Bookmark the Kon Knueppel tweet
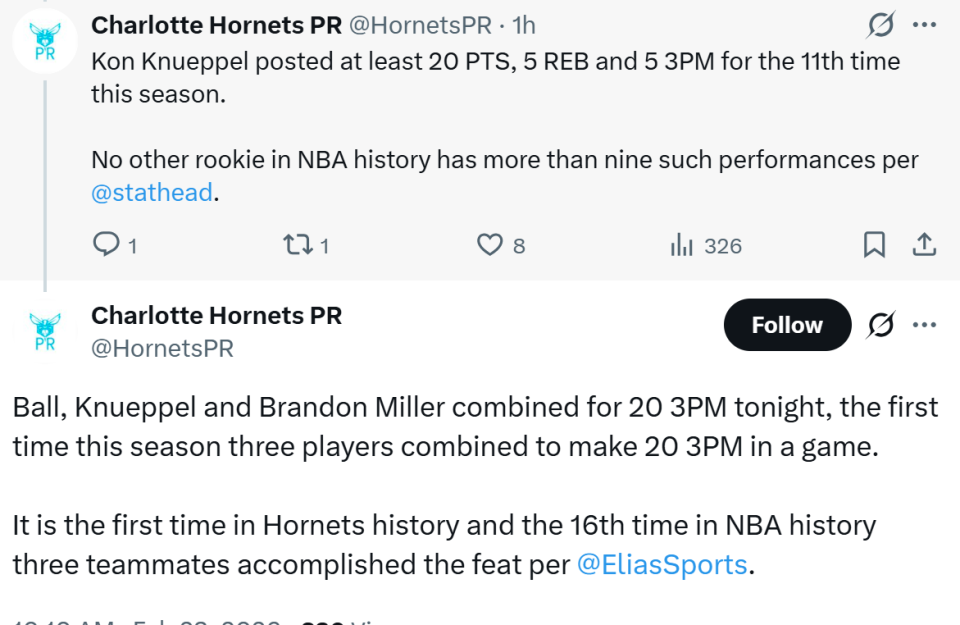Screen dimensions: 960x625 pos(873,245)
